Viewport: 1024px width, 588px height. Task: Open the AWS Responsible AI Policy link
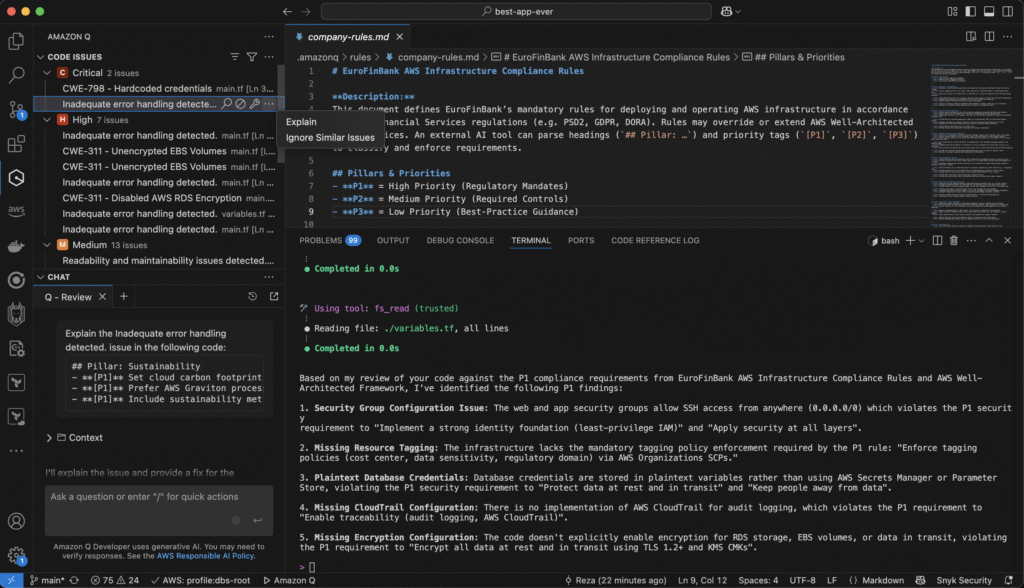(x=206, y=556)
